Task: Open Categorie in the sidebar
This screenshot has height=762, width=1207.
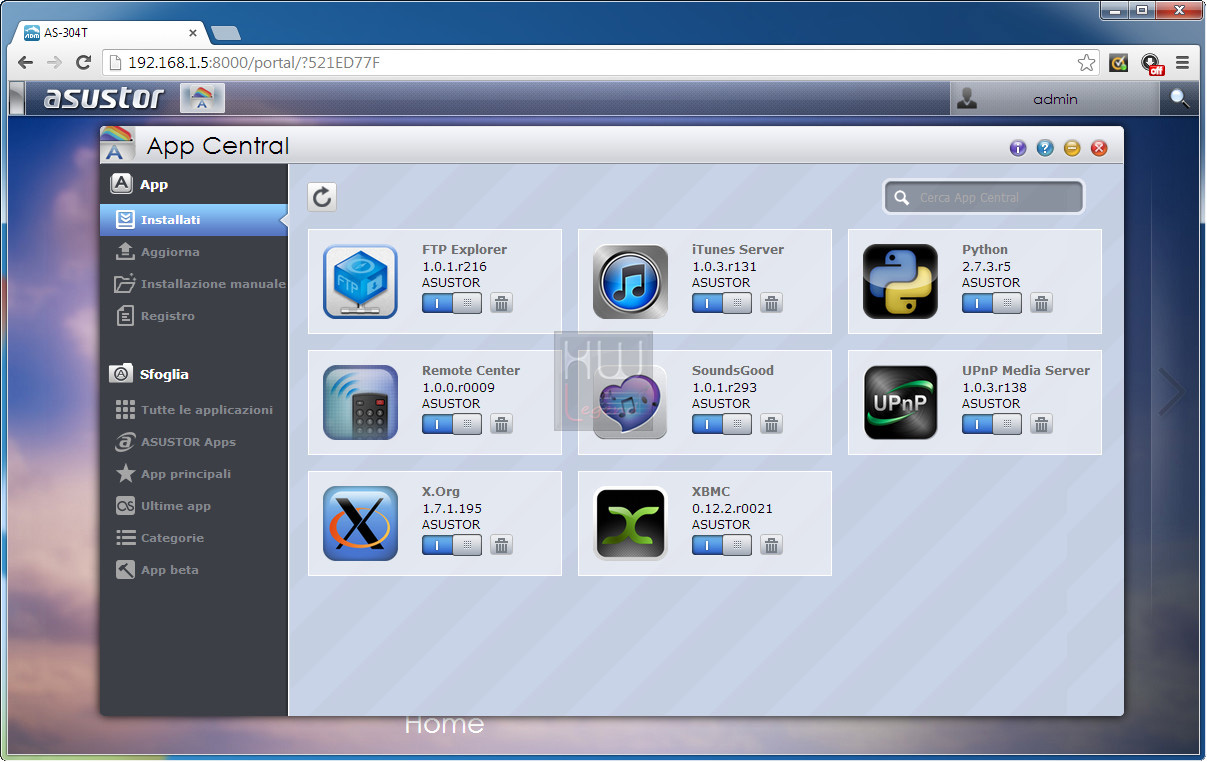Action: click(x=194, y=538)
